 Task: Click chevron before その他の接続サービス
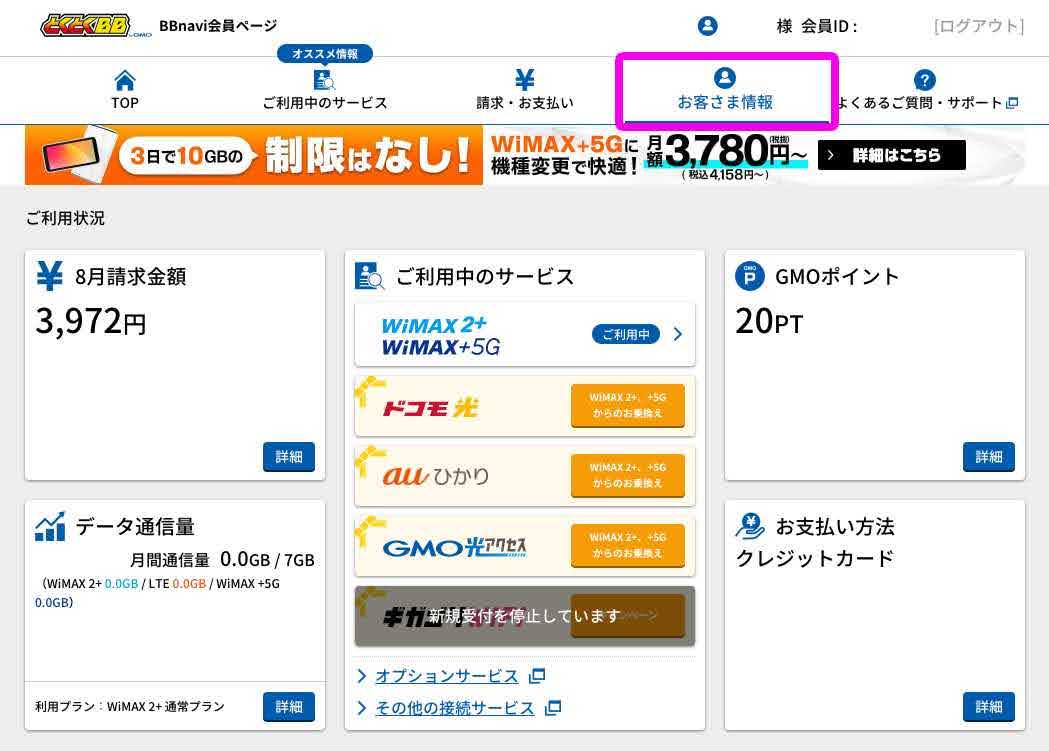362,708
